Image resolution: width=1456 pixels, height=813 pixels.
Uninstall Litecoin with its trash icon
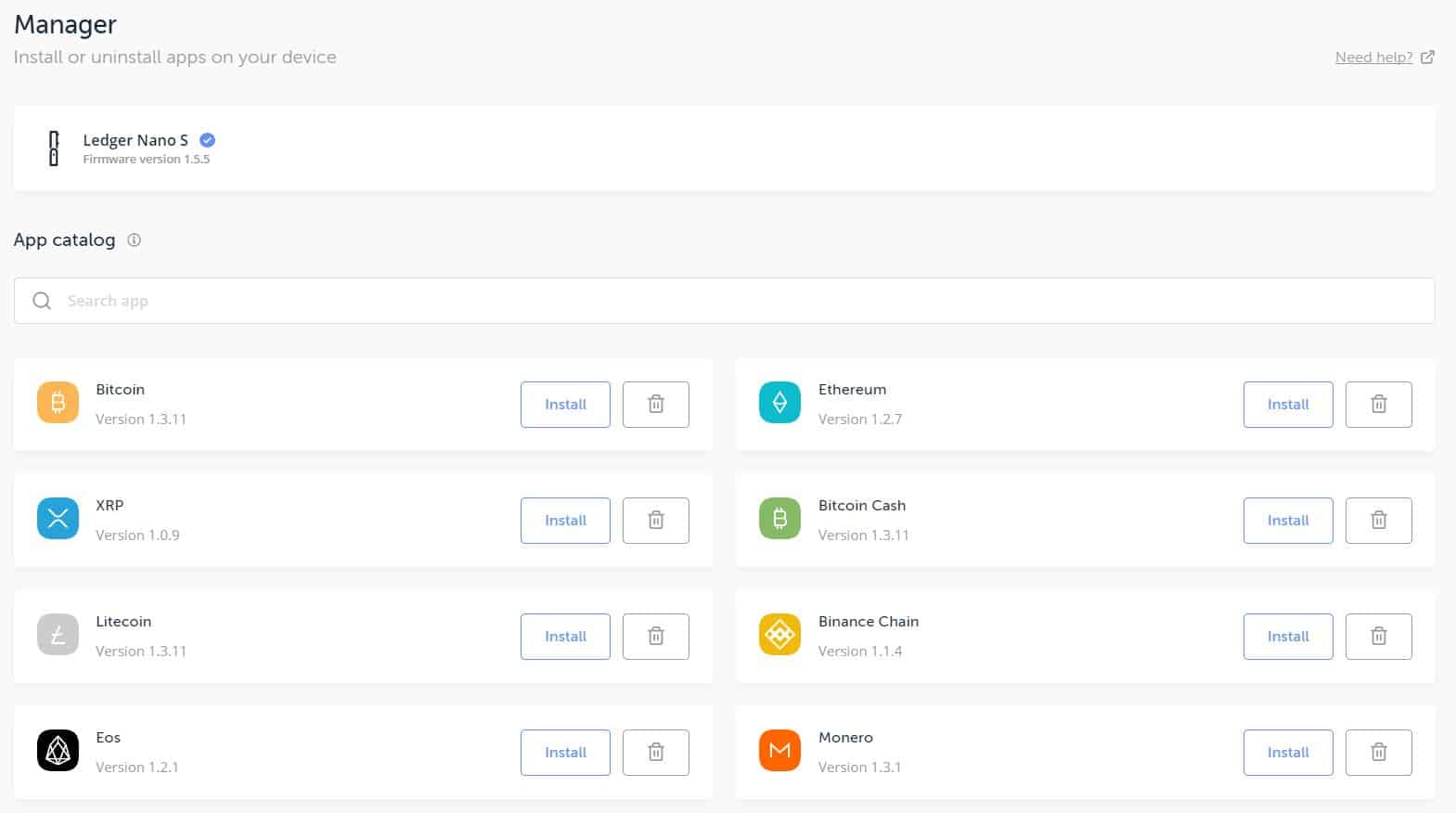tap(656, 637)
